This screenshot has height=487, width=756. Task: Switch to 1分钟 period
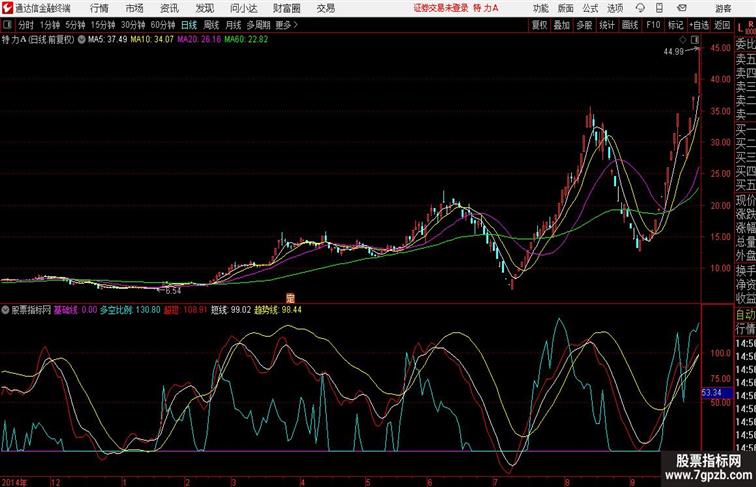[50, 25]
